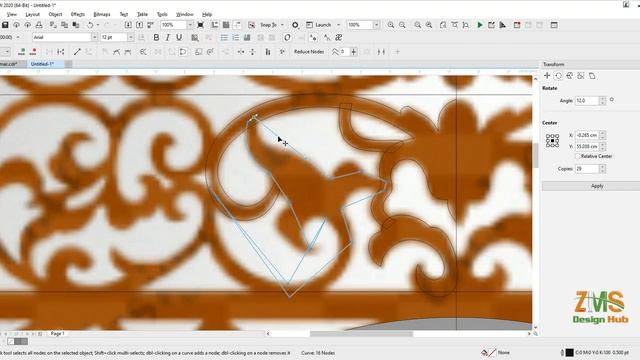Open the Window menu
Image resolution: width=640 pixels, height=360 pixels.
point(184,14)
